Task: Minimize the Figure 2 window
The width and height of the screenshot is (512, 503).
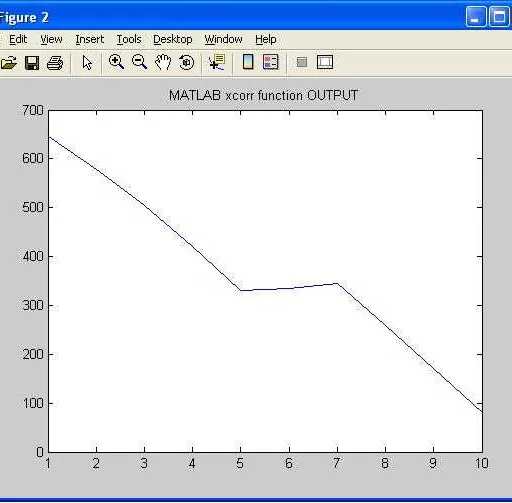Action: 476,17
